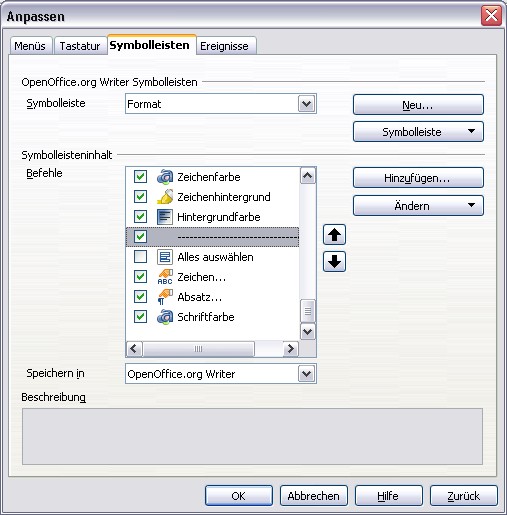507x515 pixels.
Task: Confirm with the OK button
Action: coord(239,496)
